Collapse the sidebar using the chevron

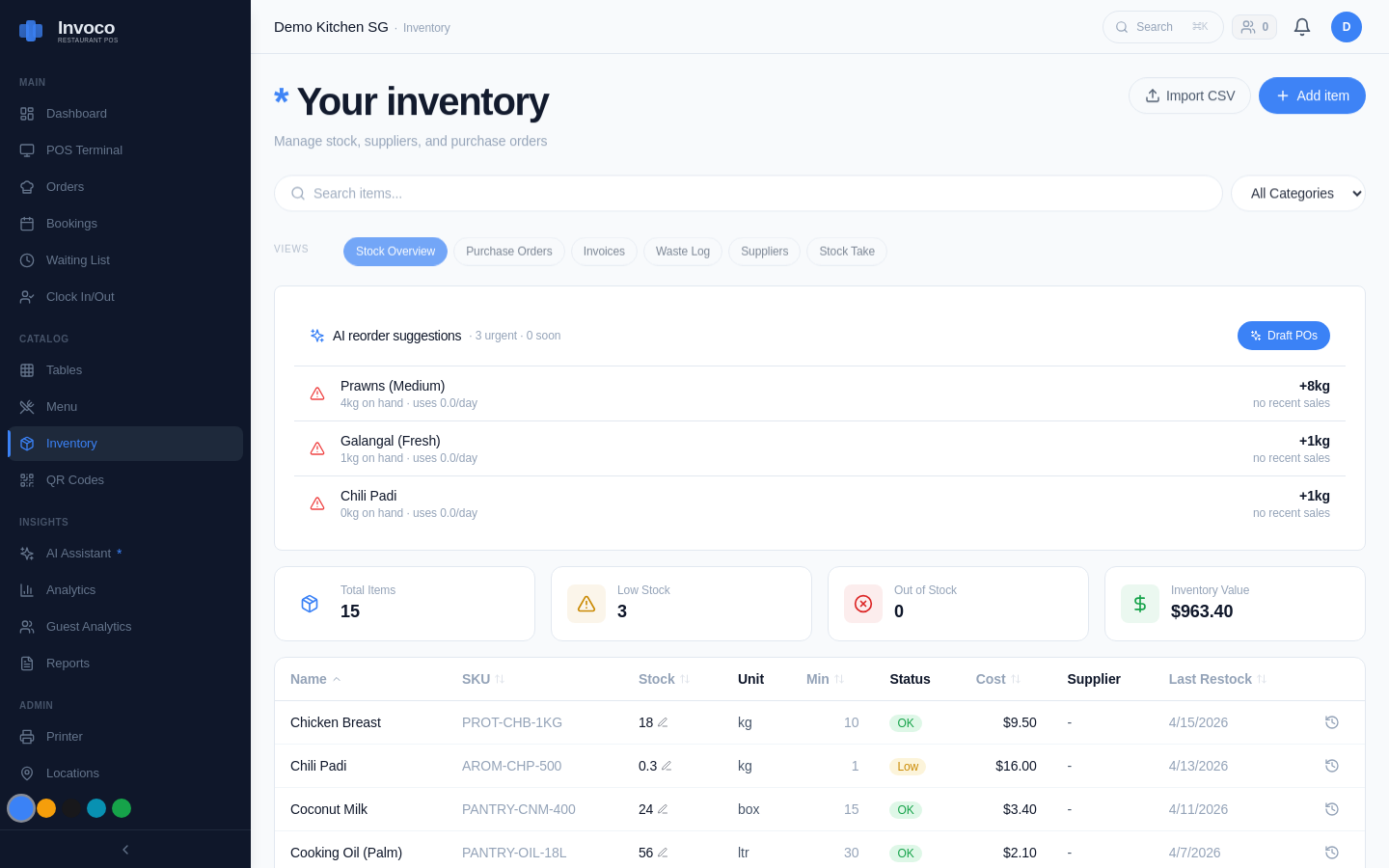click(124, 850)
